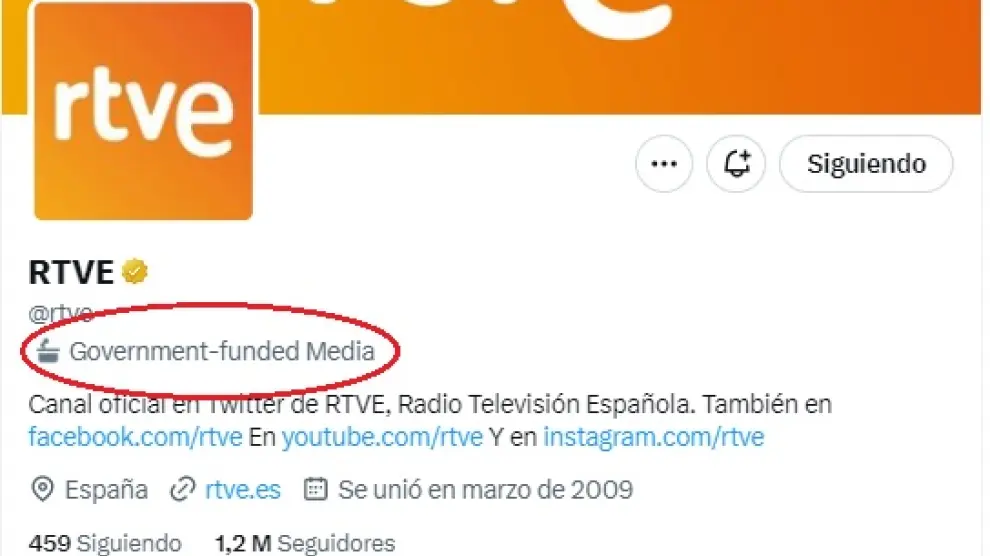This screenshot has height=556, width=990.
Task: Click the orange header banner image
Action: pos(619,57)
